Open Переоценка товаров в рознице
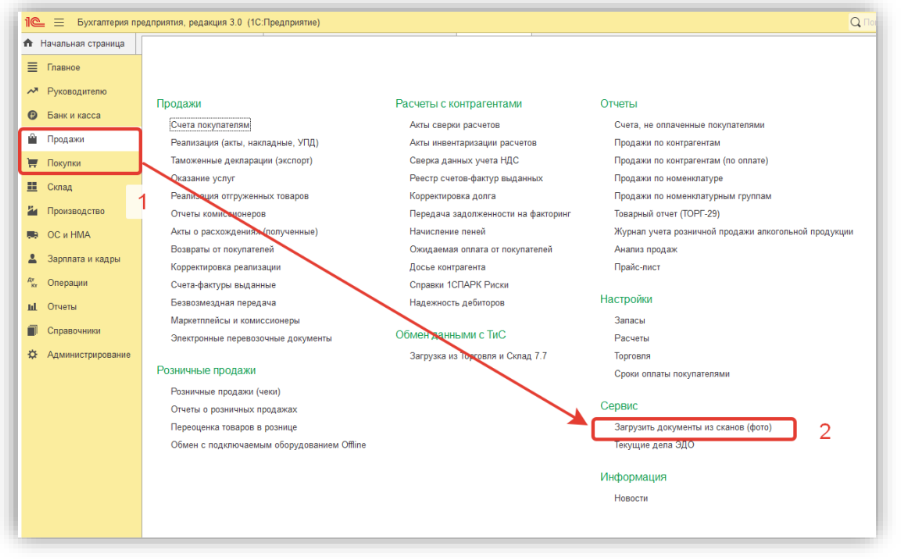Viewport: 902px width, 559px height. point(234,427)
